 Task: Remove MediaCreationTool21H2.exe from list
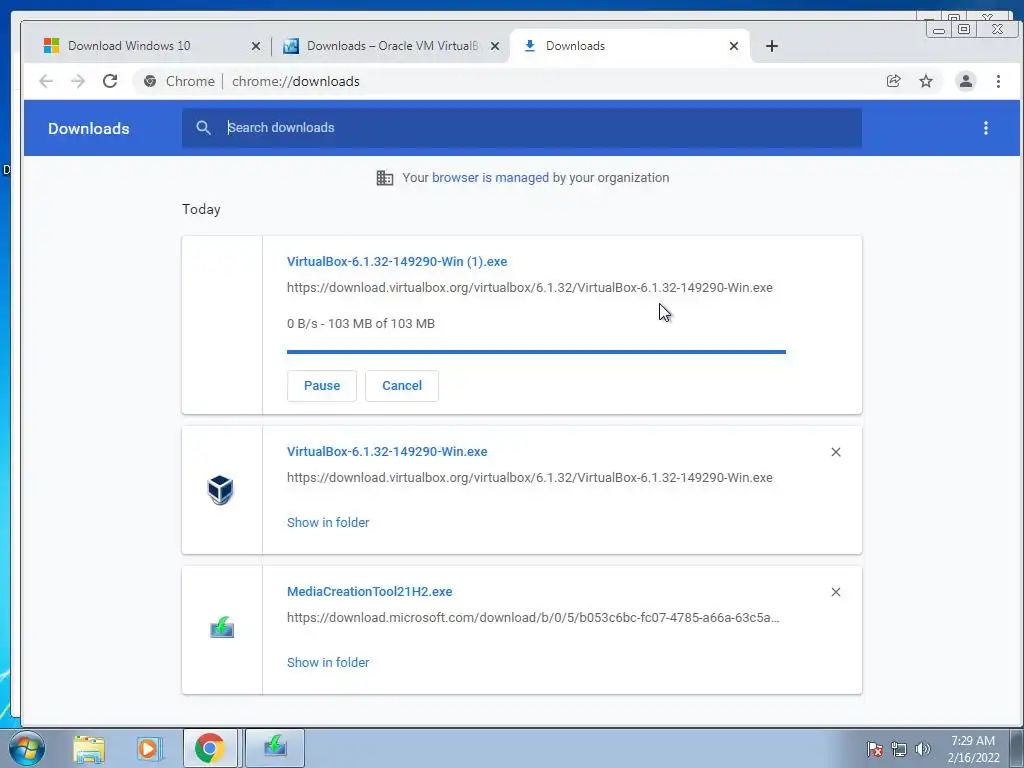(x=835, y=592)
